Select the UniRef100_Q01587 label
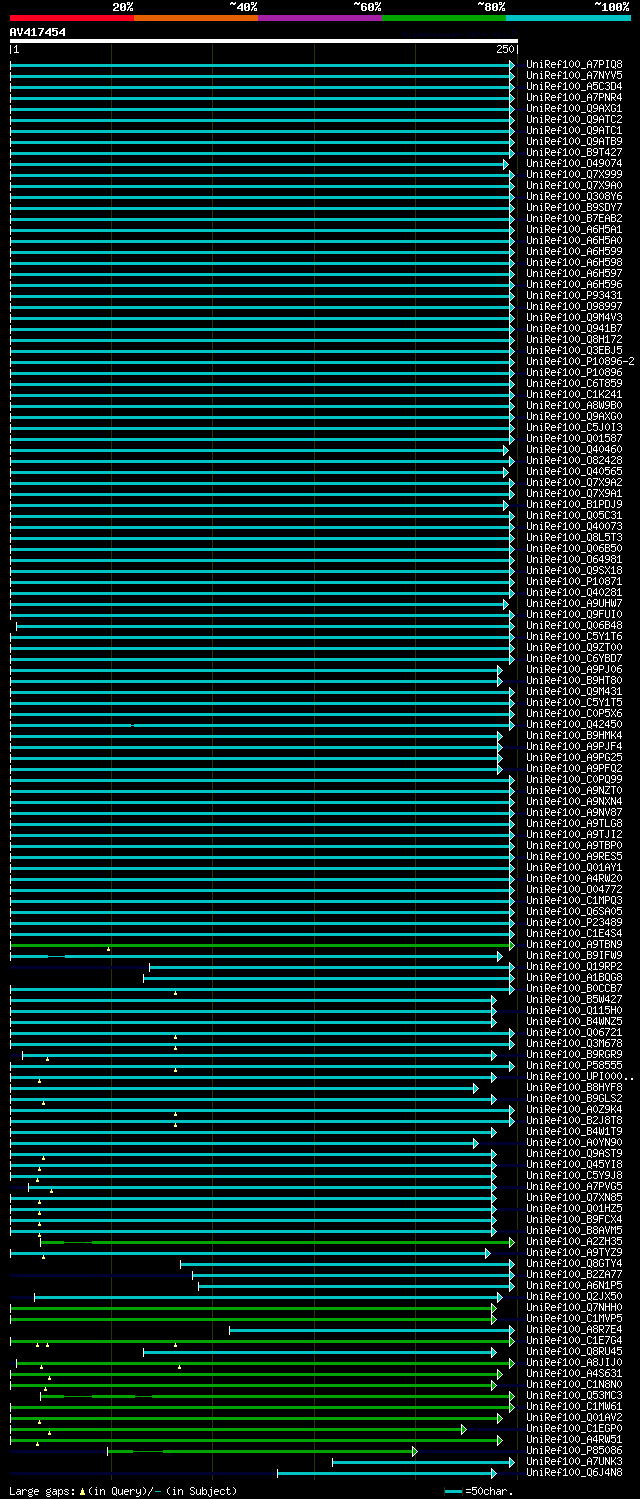640x1499 pixels. 574,438
